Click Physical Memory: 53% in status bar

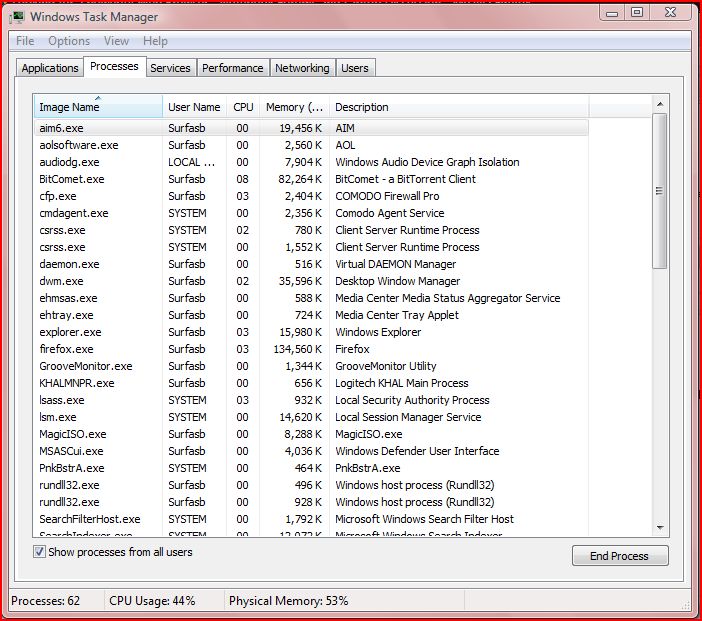(288, 601)
